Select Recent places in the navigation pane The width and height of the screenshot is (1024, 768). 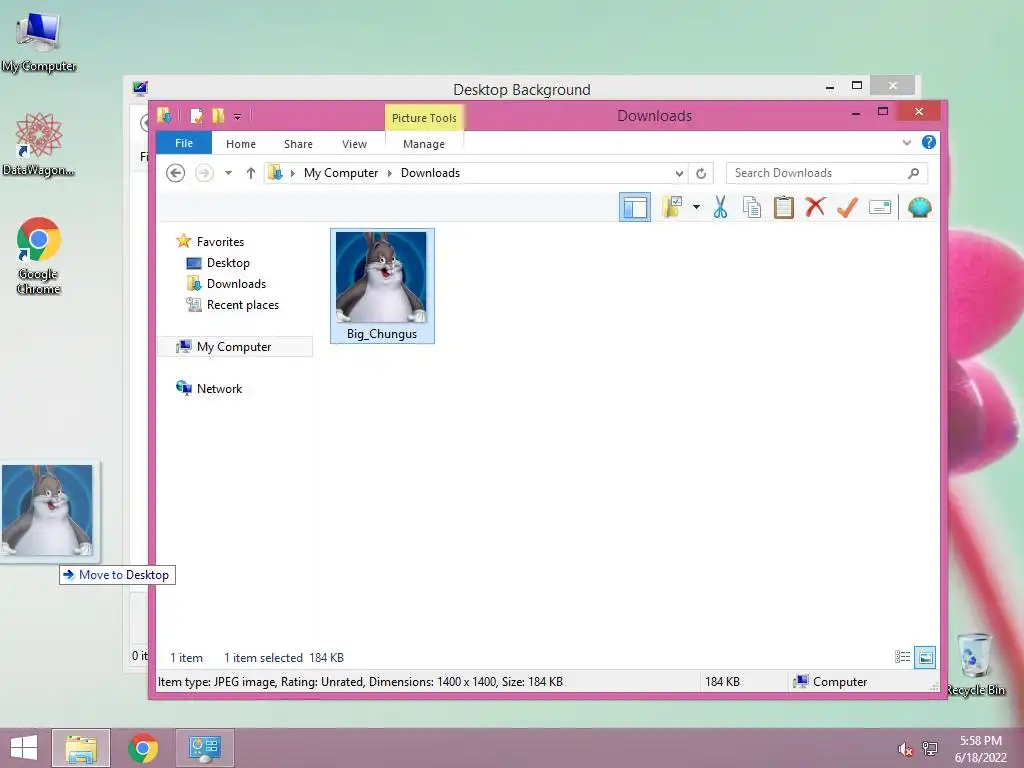(x=242, y=304)
